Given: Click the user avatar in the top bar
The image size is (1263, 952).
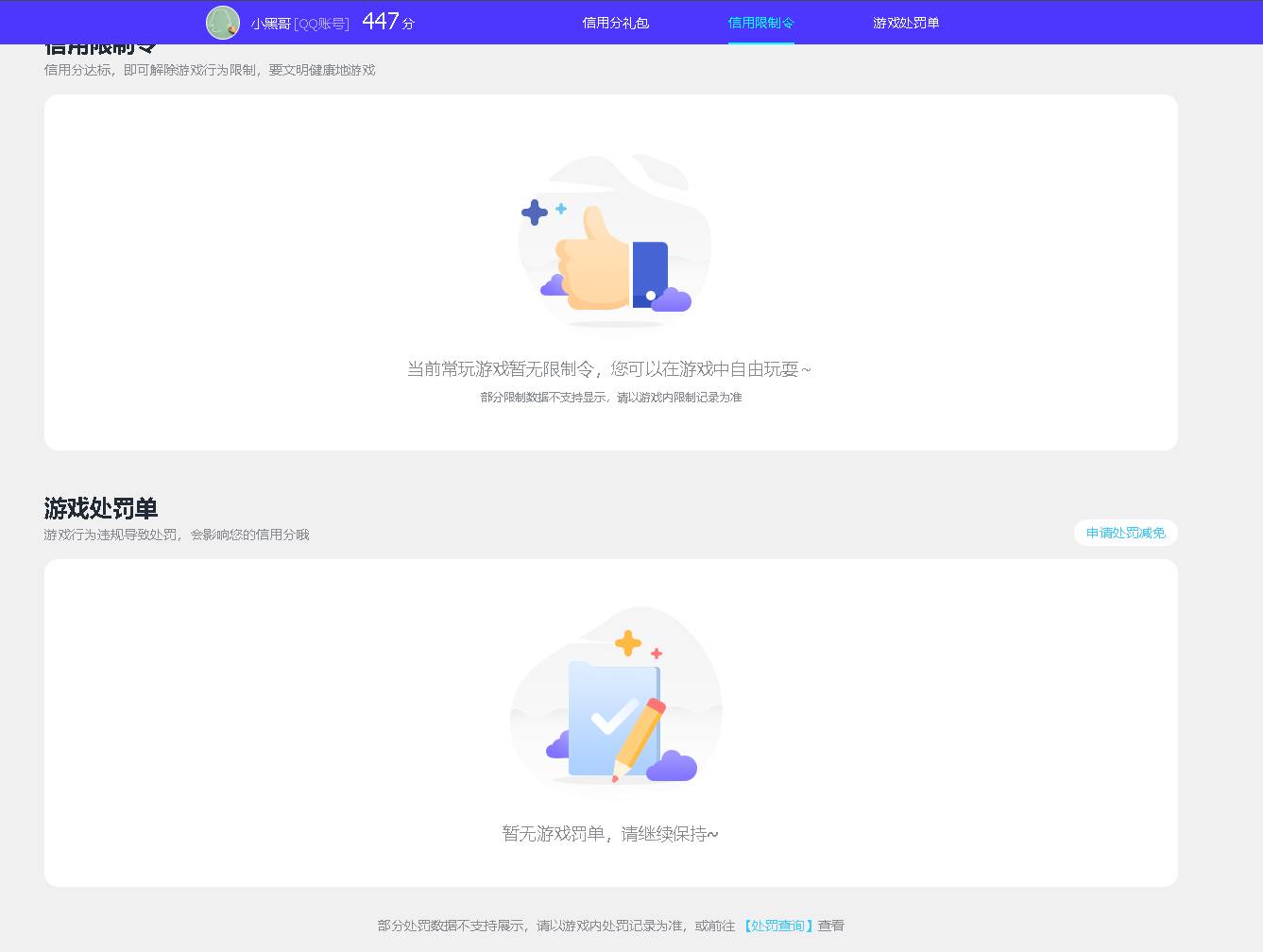Looking at the screenshot, I should click(222, 22).
